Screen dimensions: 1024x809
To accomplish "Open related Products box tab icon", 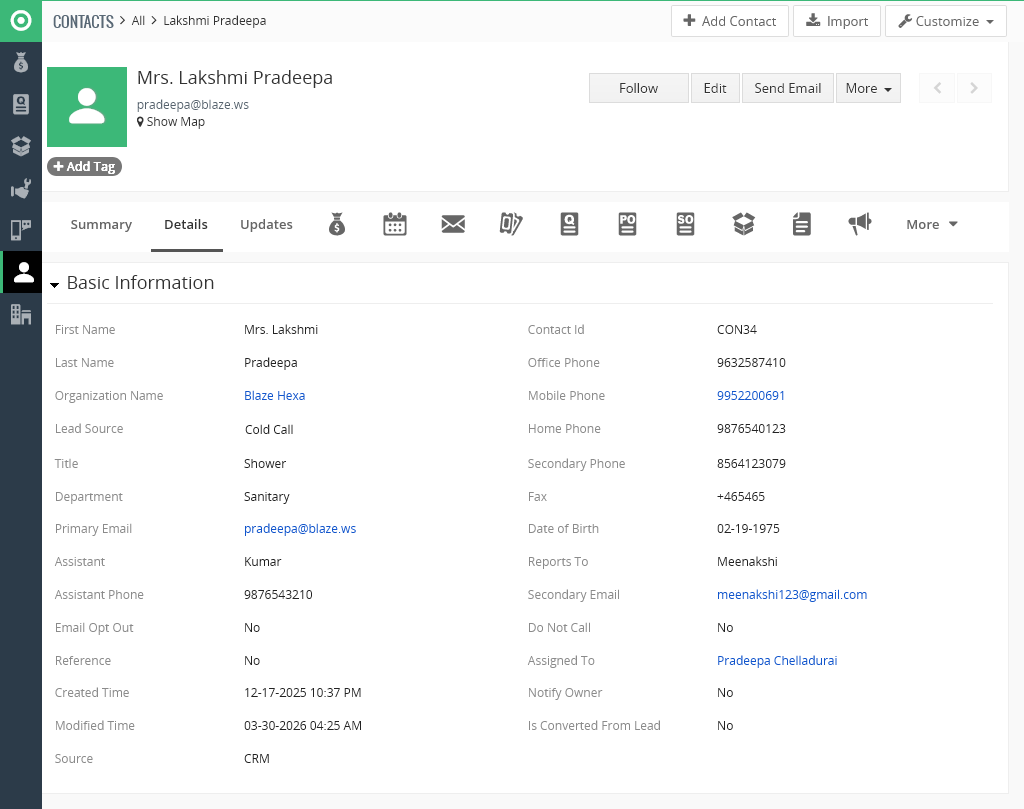I will [744, 224].
